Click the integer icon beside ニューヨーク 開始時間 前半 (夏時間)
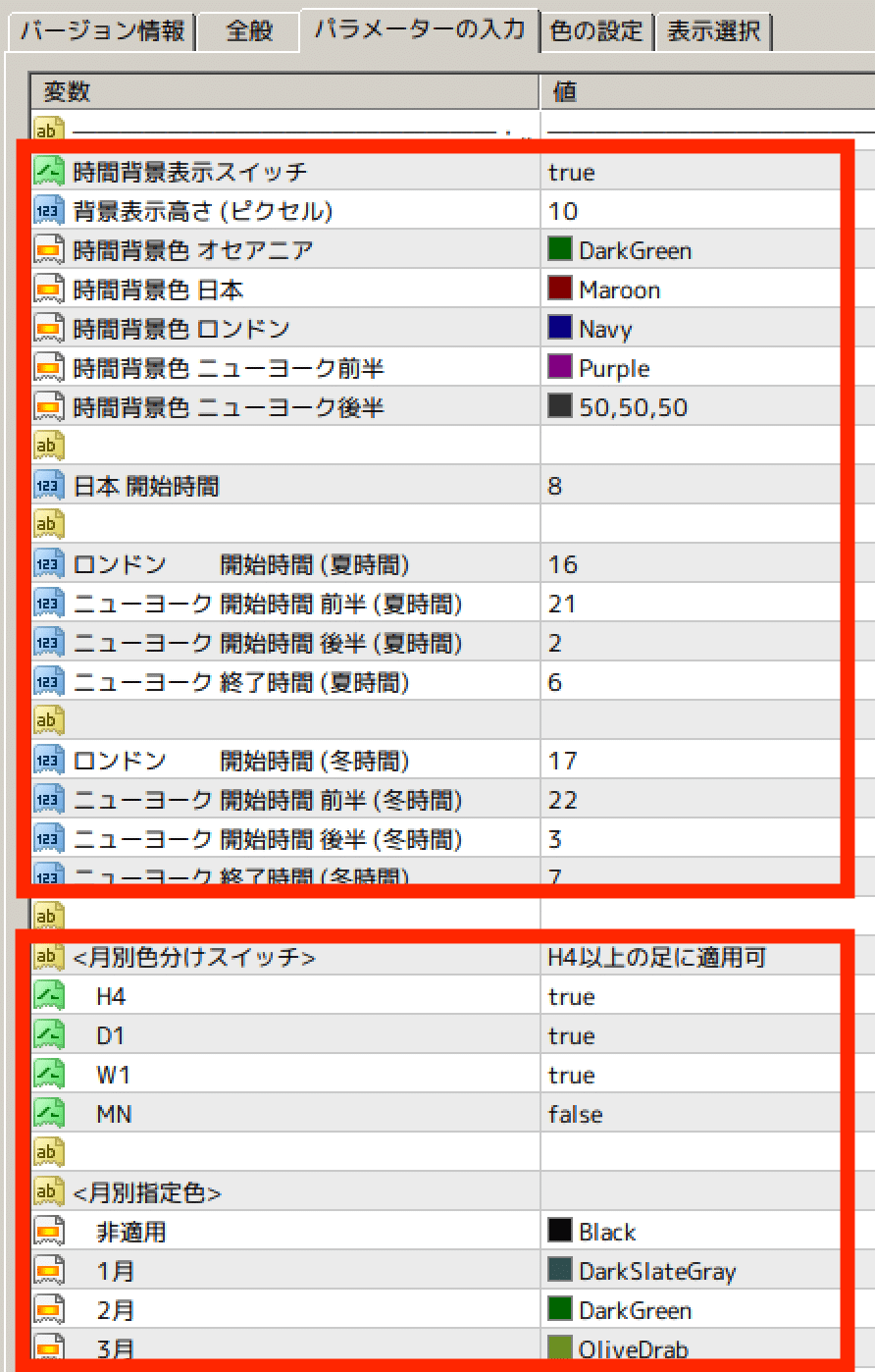The image size is (875, 1372). click(x=49, y=604)
